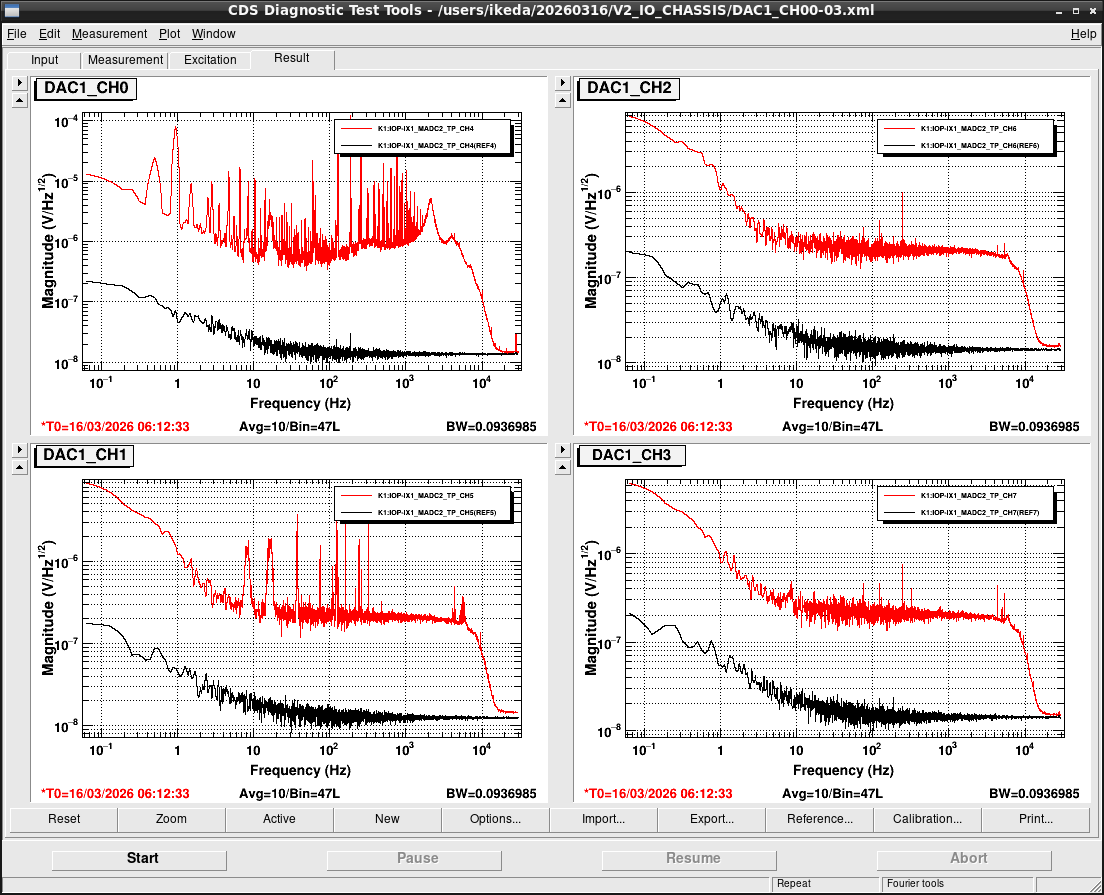Click the right-arrow icon beside DAC1_CH2 plot
Viewport: 1104px width, 895px height.
tap(563, 83)
